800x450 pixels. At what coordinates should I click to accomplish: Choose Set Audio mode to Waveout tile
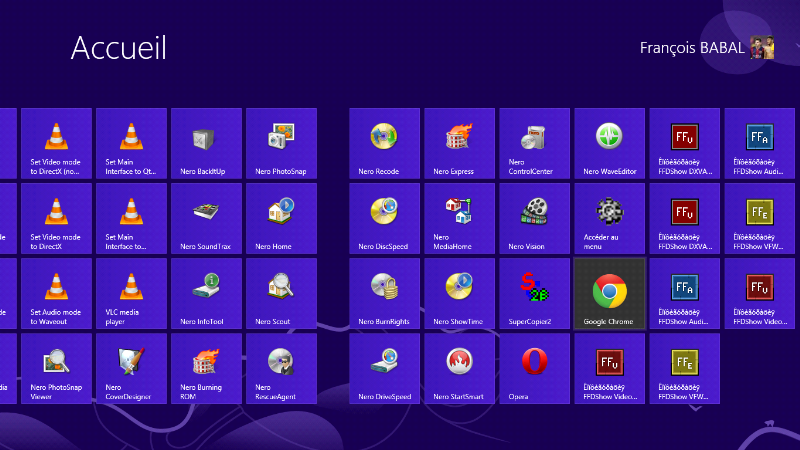click(x=56, y=293)
